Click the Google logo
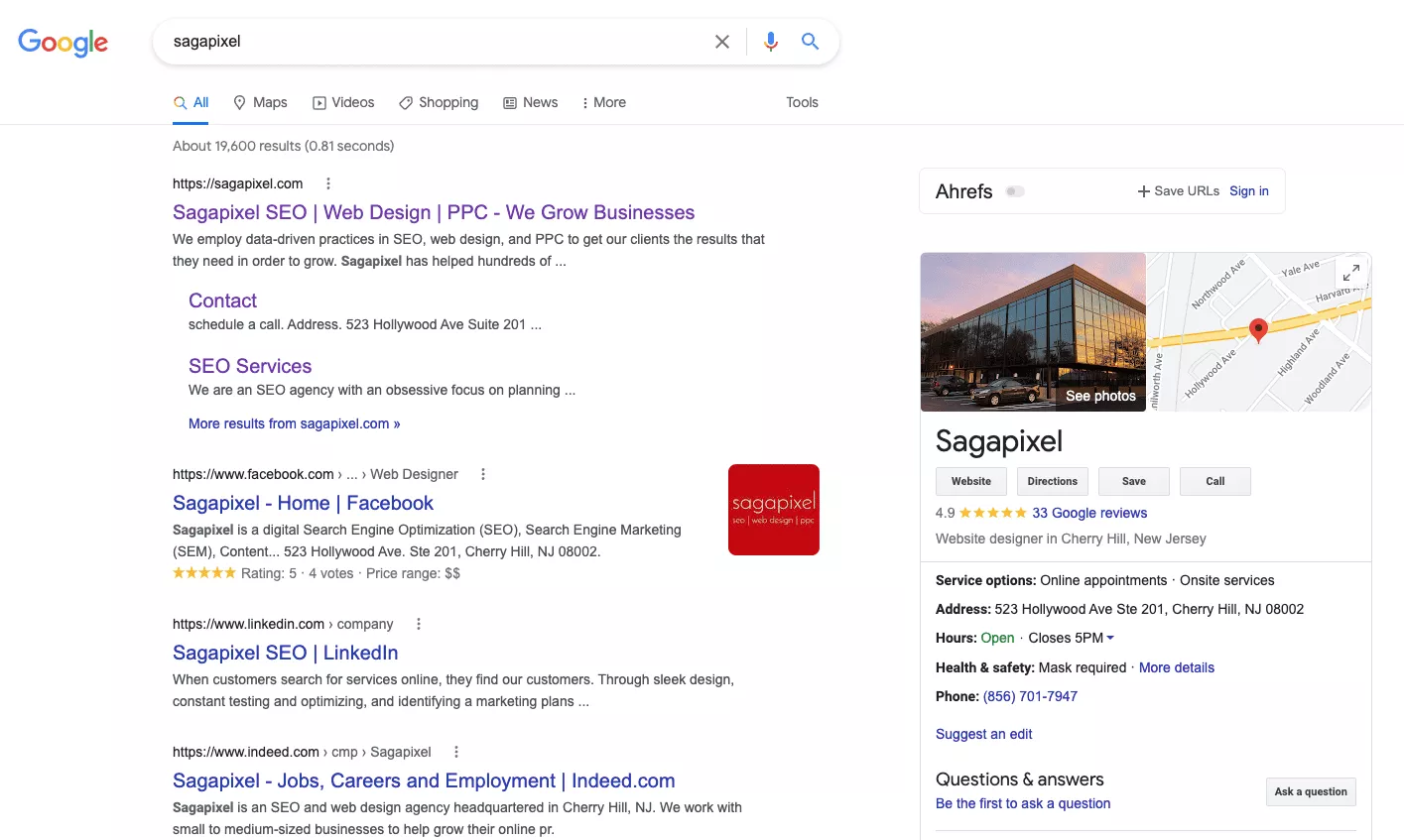 tap(63, 43)
